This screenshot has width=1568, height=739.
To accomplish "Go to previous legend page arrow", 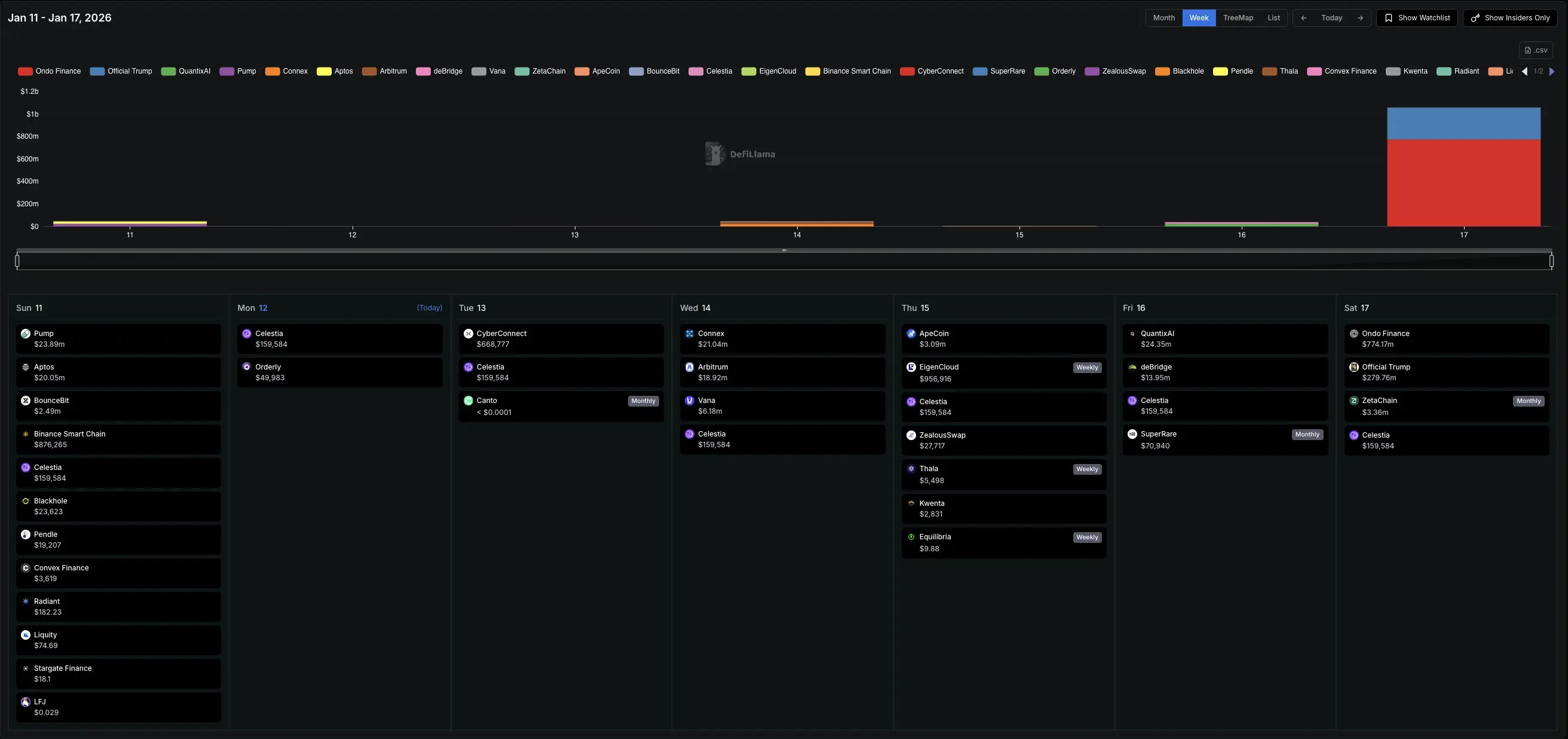I will 1524,71.
